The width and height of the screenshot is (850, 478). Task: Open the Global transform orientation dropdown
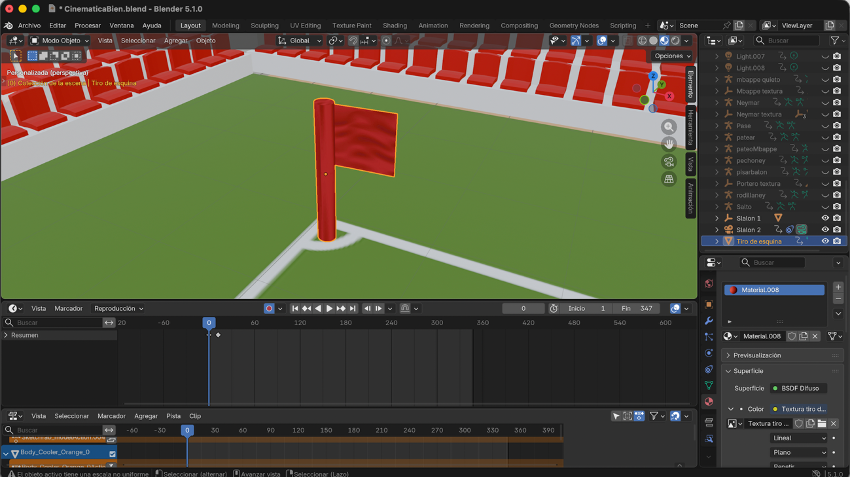[299, 41]
